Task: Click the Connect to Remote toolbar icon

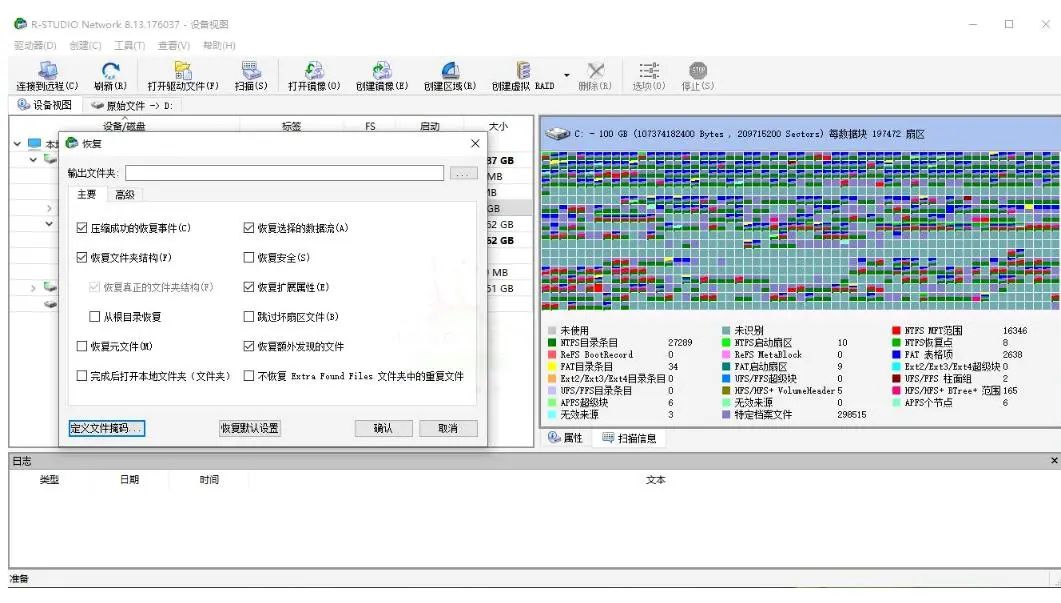Action: tap(48, 70)
